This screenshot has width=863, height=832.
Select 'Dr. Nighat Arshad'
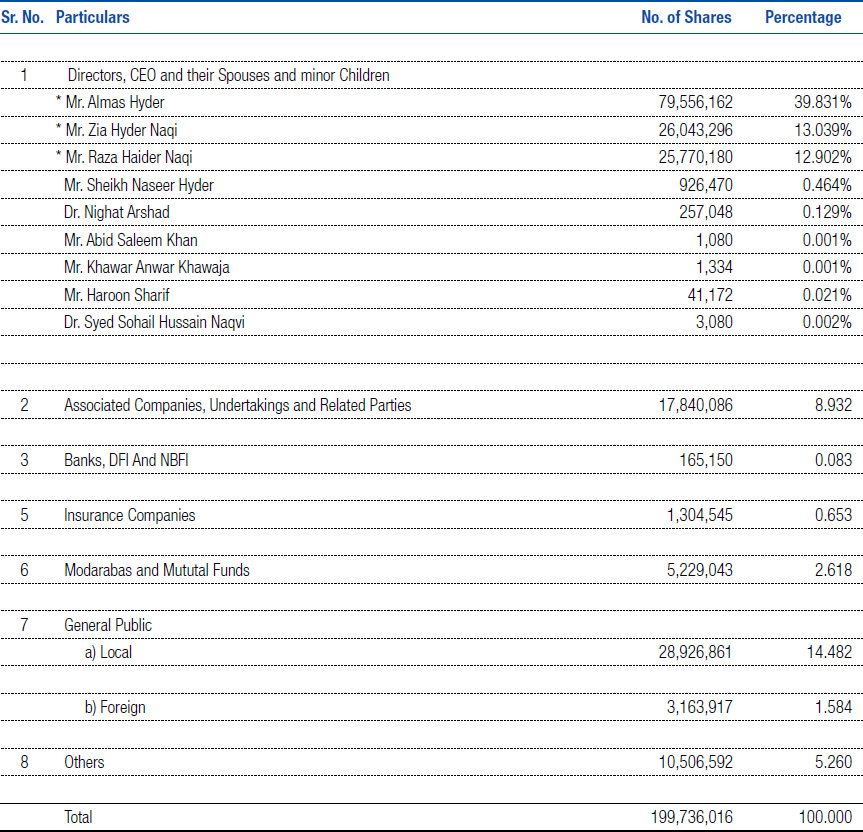coord(117,212)
